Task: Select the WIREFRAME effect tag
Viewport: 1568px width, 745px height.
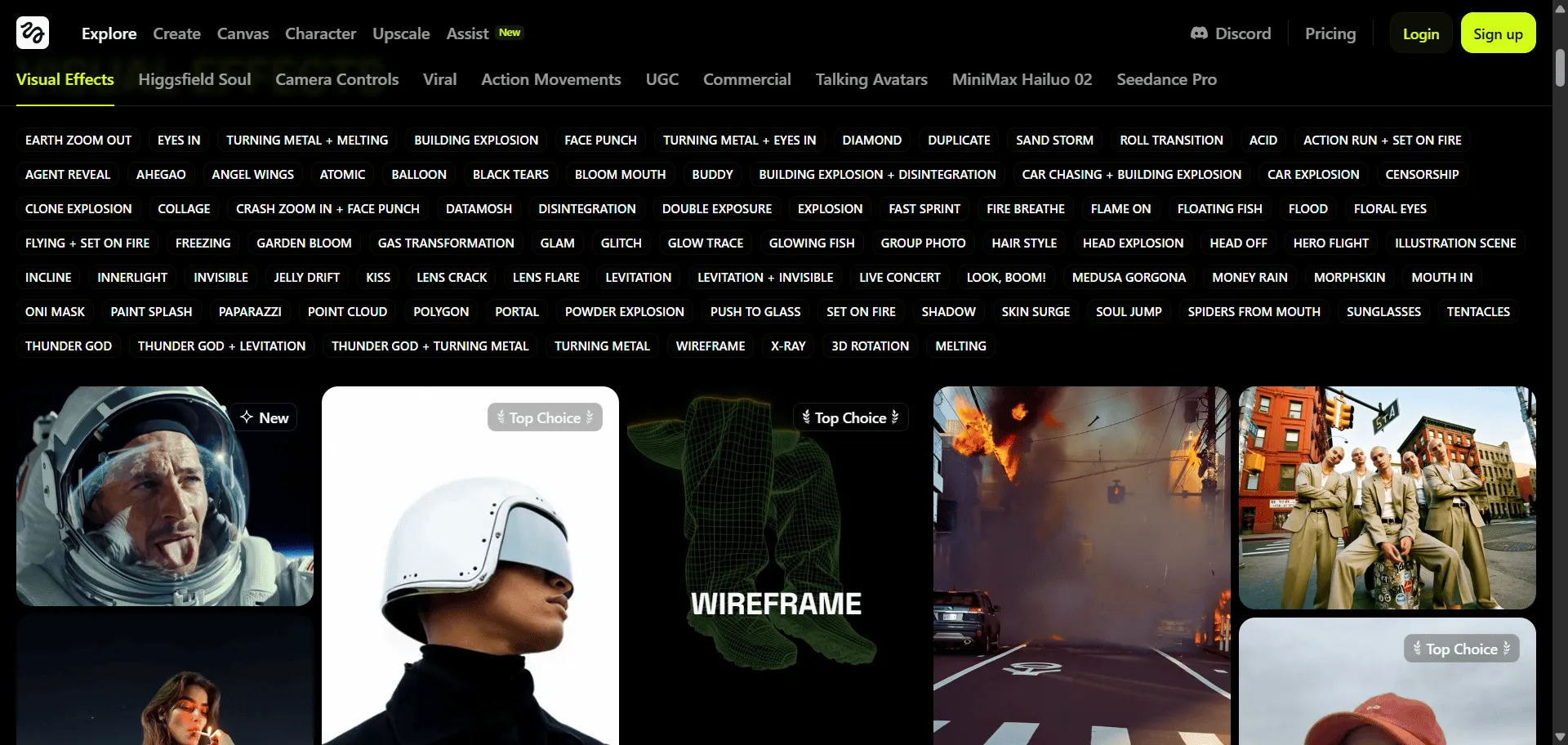Action: [710, 346]
